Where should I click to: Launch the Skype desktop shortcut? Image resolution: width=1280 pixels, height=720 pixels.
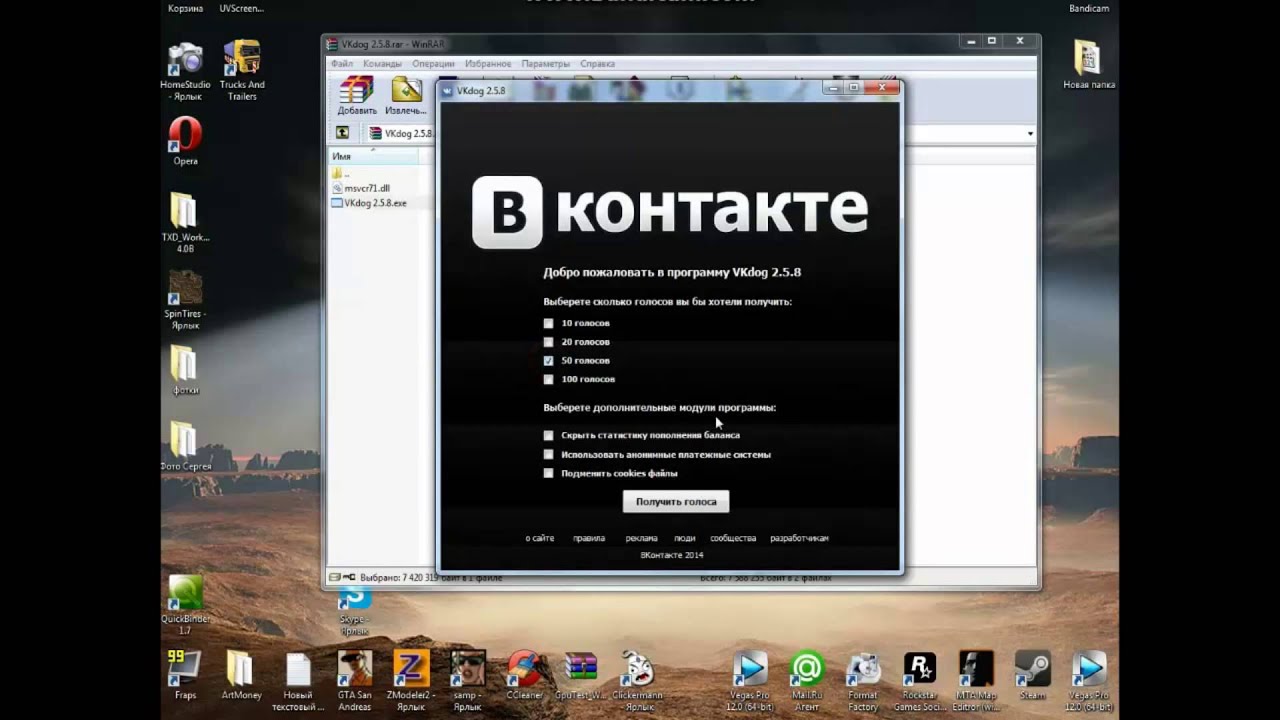(353, 611)
